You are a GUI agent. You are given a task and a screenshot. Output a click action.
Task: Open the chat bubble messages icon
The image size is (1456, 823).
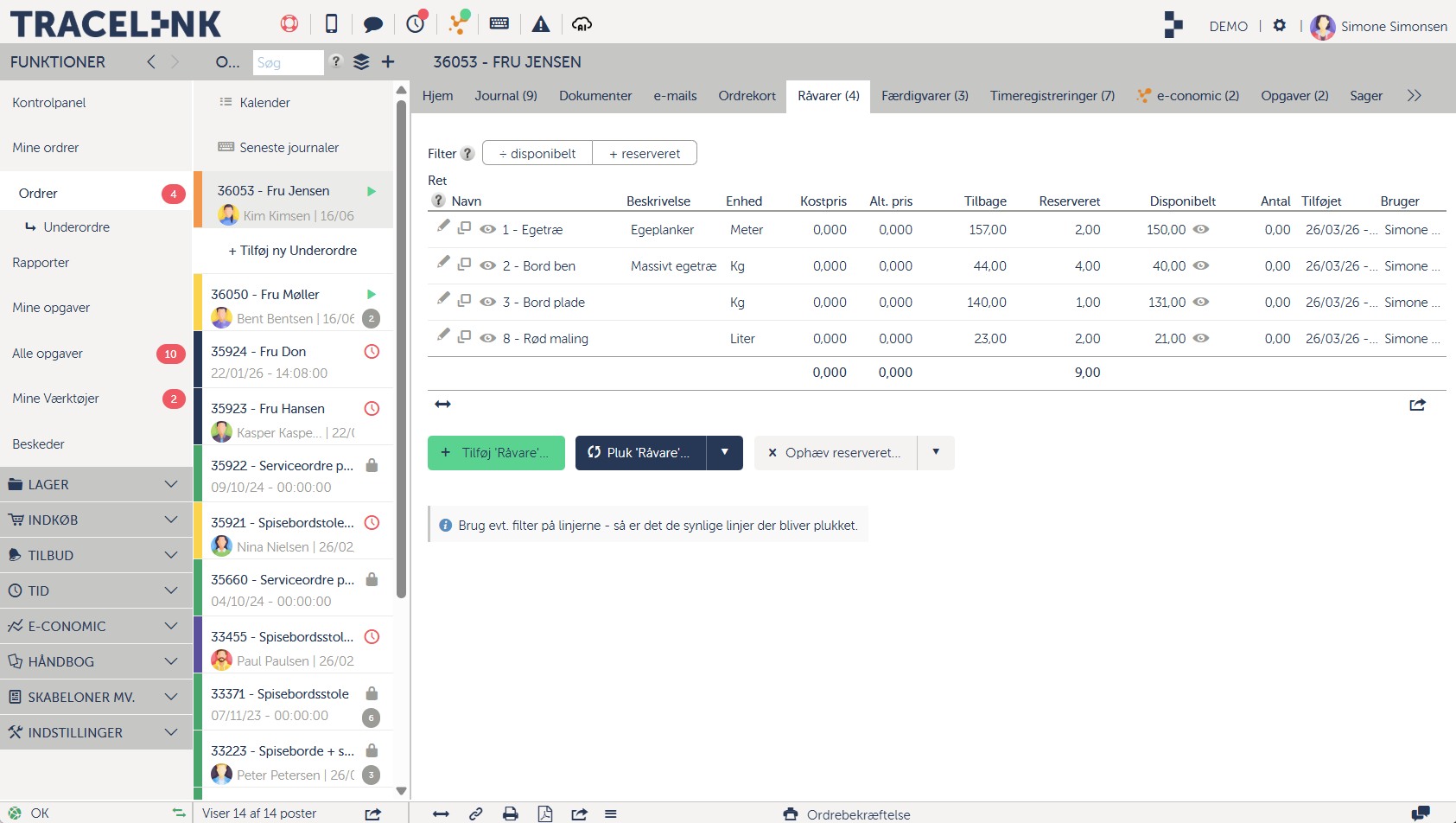[373, 24]
